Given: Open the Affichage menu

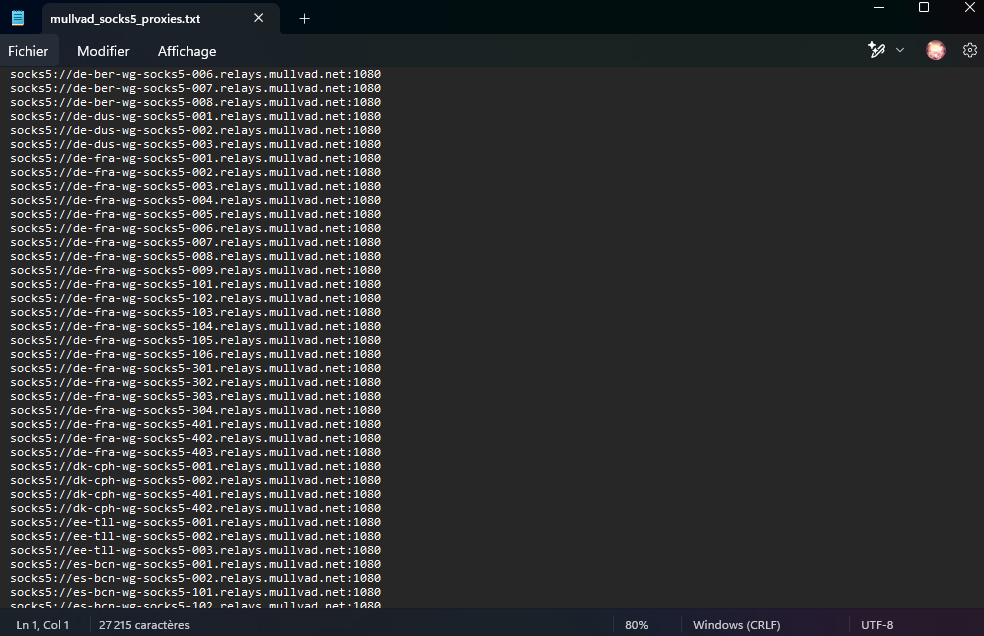Looking at the screenshot, I should pos(187,51).
